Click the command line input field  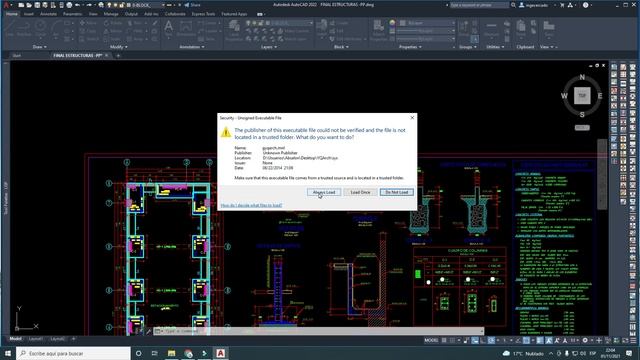point(318,331)
